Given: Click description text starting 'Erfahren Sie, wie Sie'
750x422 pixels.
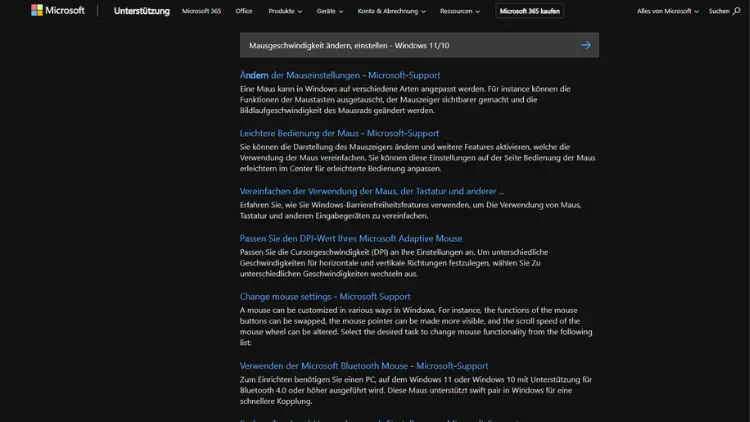Looking at the screenshot, I should [410, 210].
